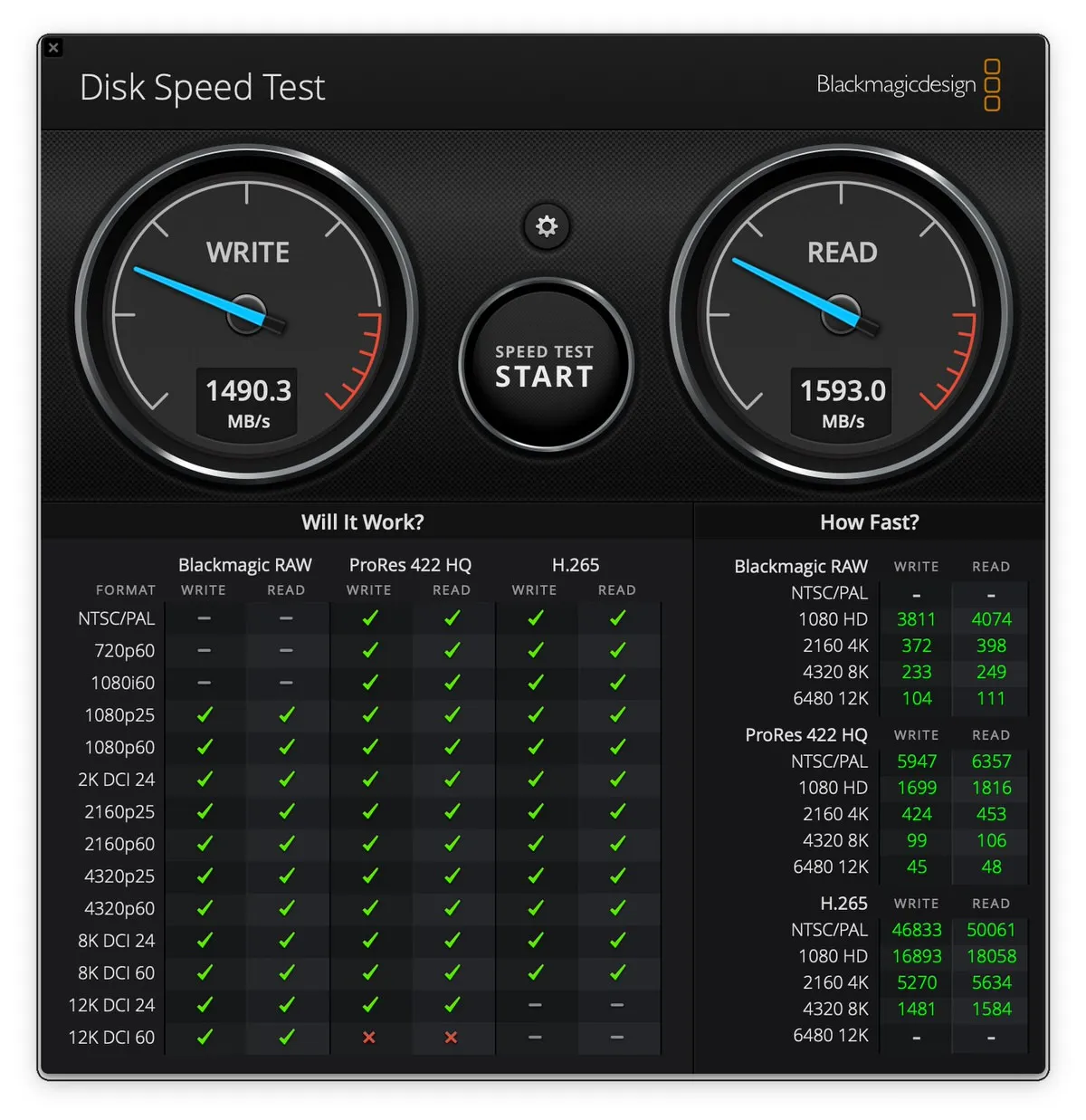Screen dimensions: 1086x1120
Task: Click the 50061 H.265 NTSC/PAL read value
Action: point(990,930)
